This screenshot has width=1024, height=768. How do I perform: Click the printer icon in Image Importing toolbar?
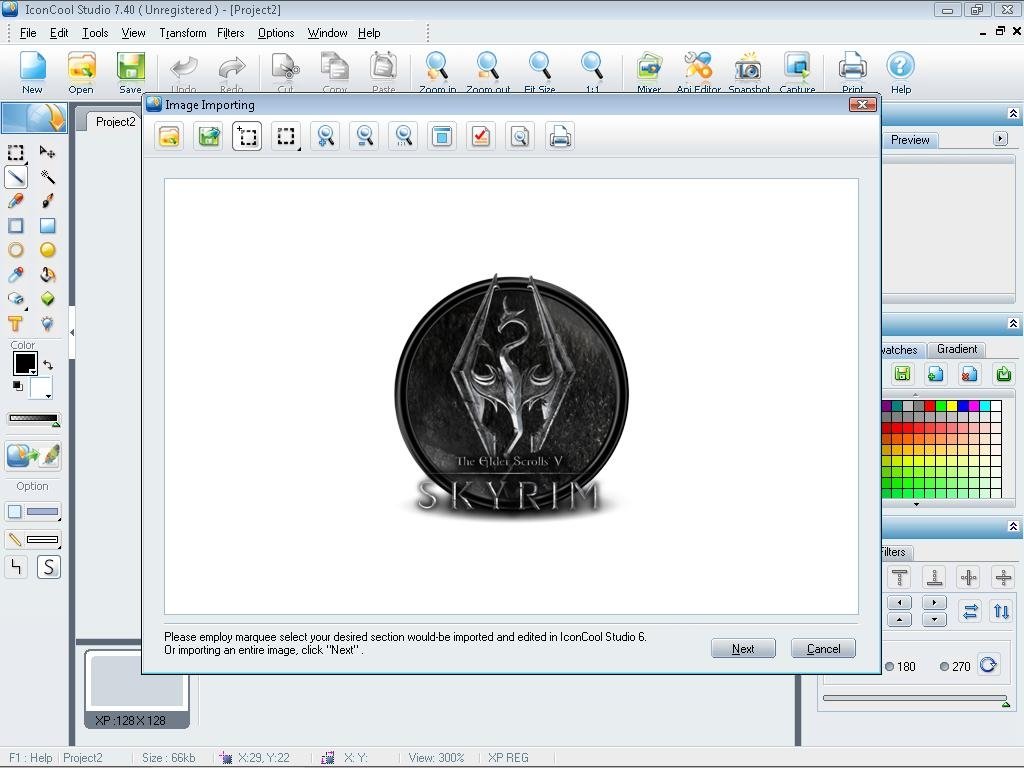pos(560,136)
